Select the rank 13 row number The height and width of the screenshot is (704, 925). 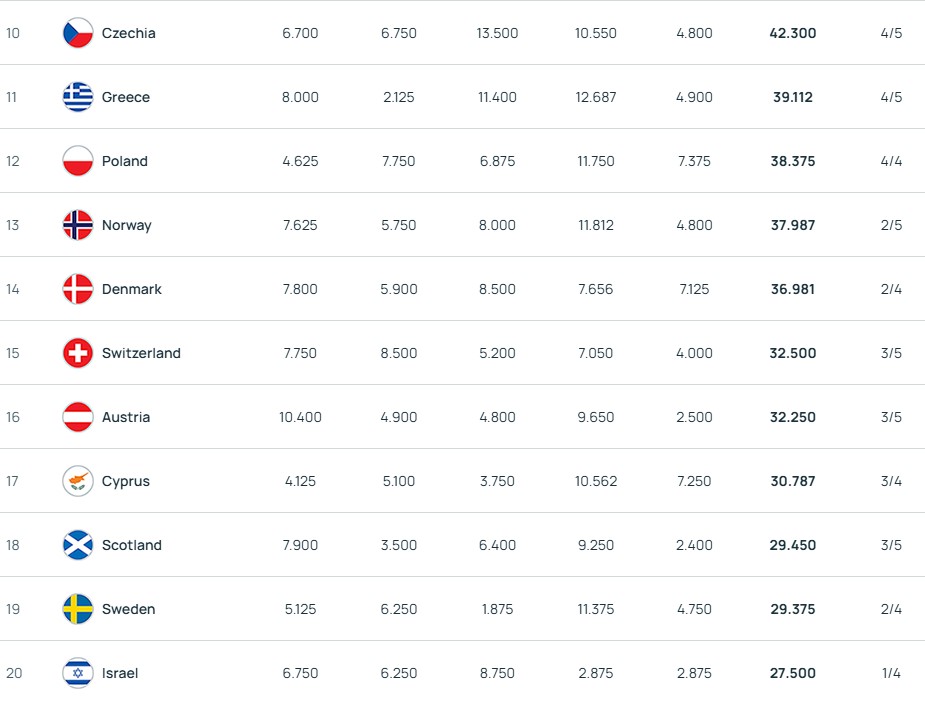tap(13, 225)
